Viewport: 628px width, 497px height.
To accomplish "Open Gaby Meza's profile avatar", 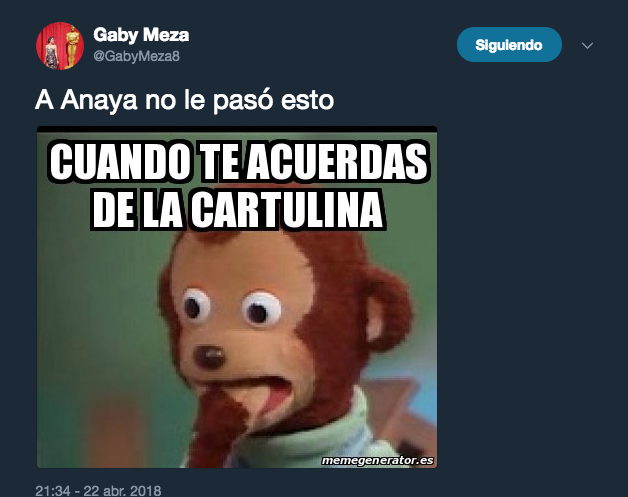I will (60, 46).
